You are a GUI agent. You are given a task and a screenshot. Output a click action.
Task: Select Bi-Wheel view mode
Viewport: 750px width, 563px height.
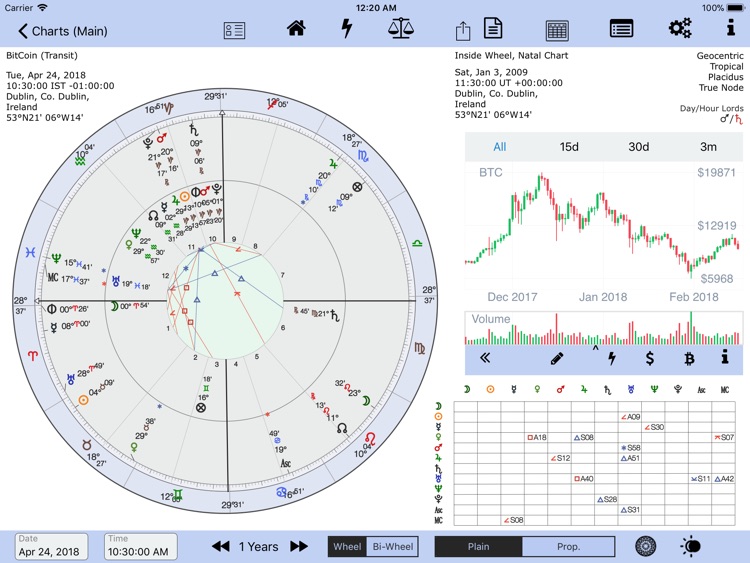[x=393, y=547]
